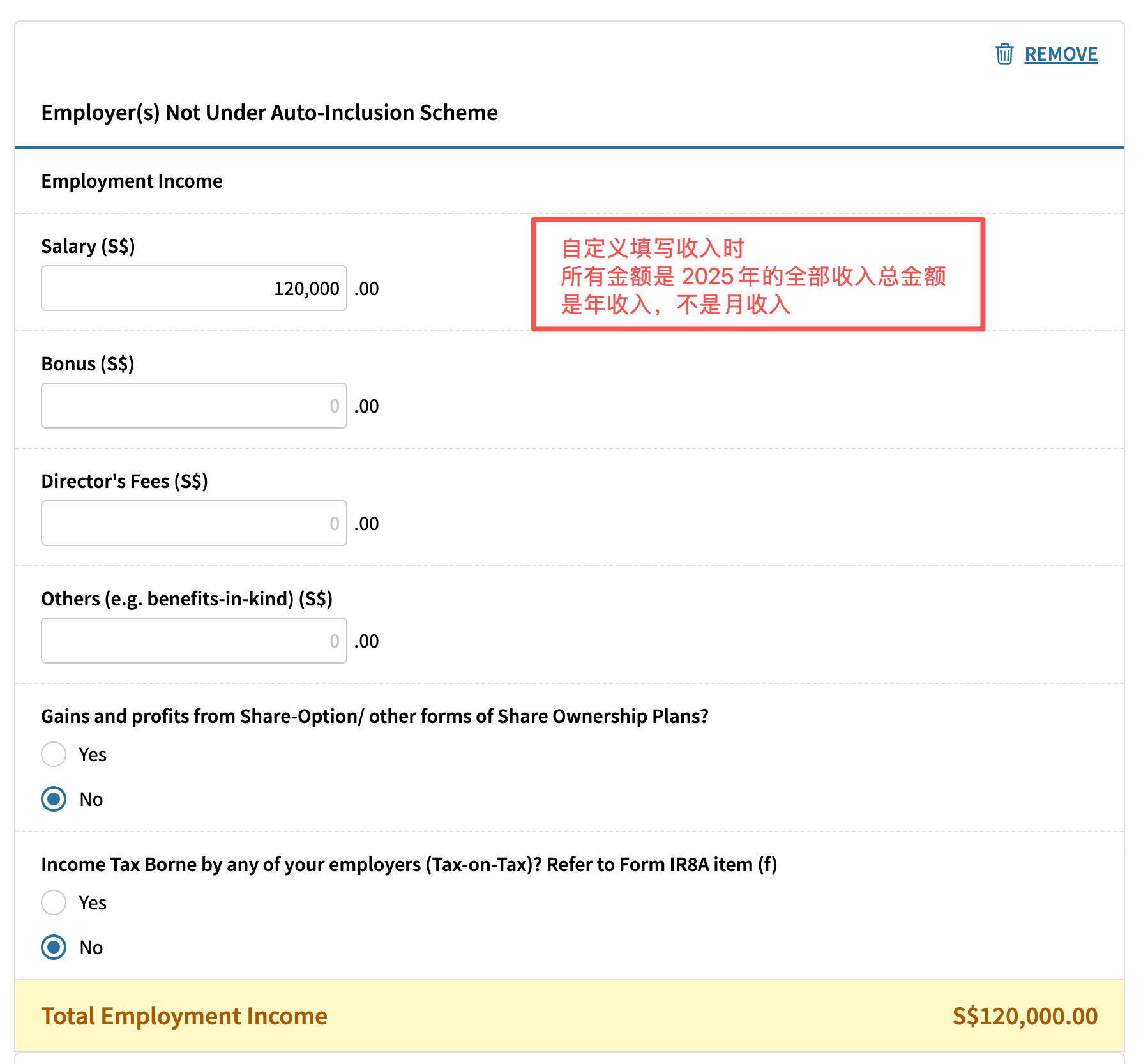Click the Gains and profits question text
The width and height of the screenshot is (1148, 1064).
coord(374,716)
